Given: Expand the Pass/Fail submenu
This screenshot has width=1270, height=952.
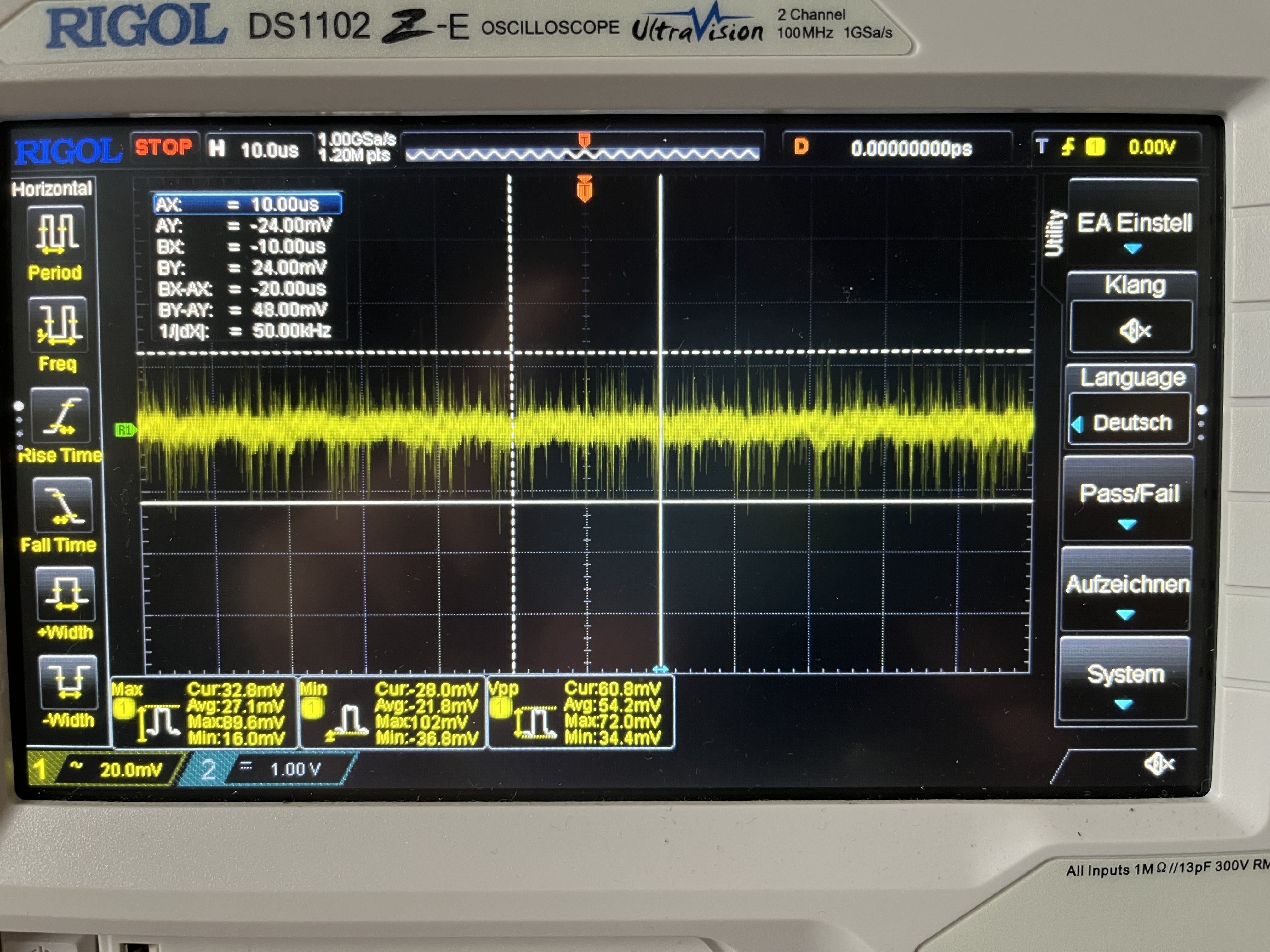Looking at the screenshot, I should coord(1128,498).
